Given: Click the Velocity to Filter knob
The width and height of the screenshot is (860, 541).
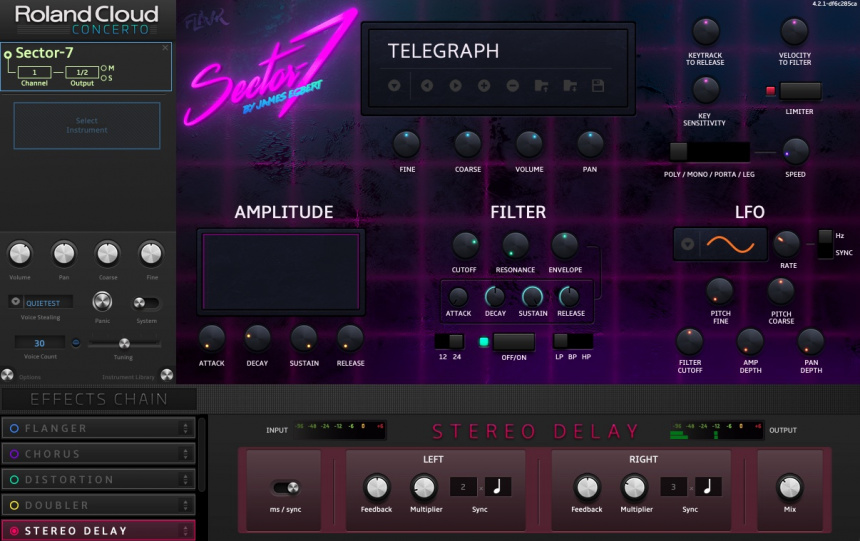Looking at the screenshot, I should click(x=794, y=31).
